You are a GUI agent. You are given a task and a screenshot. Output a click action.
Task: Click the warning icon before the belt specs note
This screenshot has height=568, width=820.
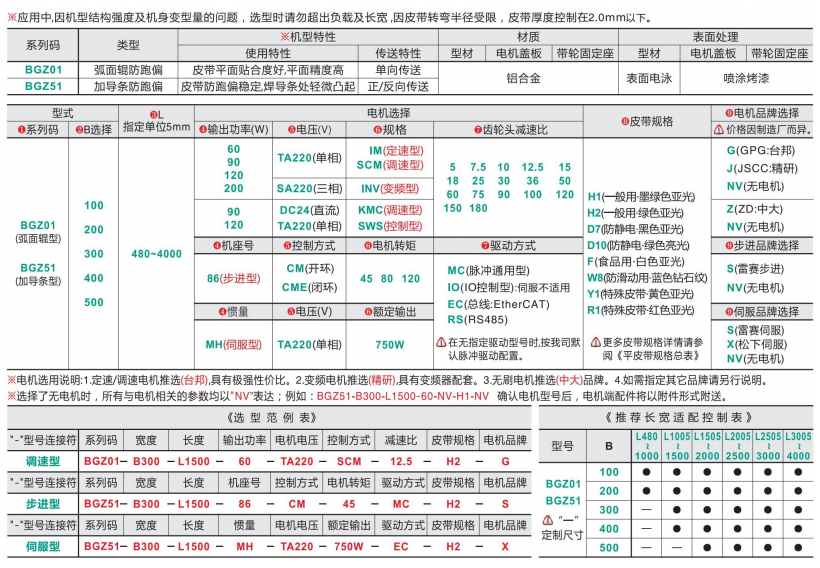pyautogui.click(x=595, y=342)
